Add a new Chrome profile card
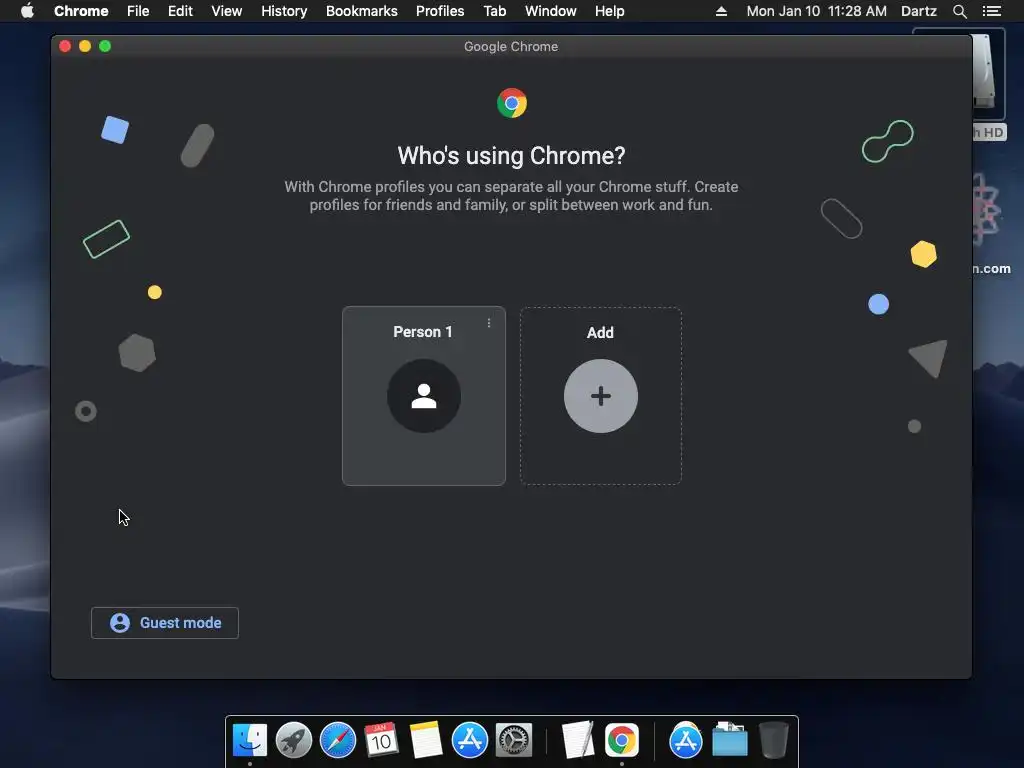1024x768 pixels. tap(601, 396)
